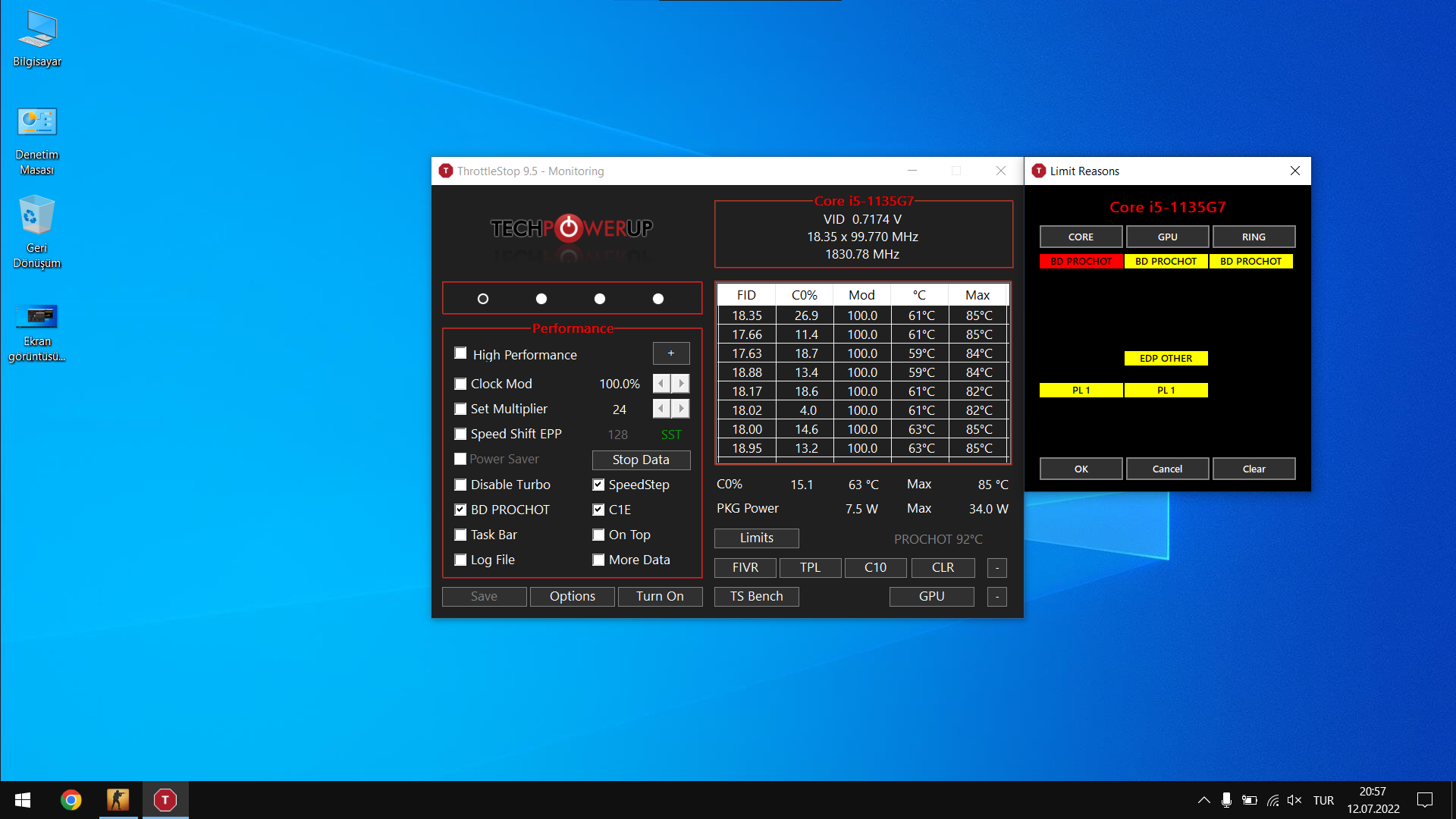
Task: Click the ThrottleStop taskbar icon
Action: point(165,800)
